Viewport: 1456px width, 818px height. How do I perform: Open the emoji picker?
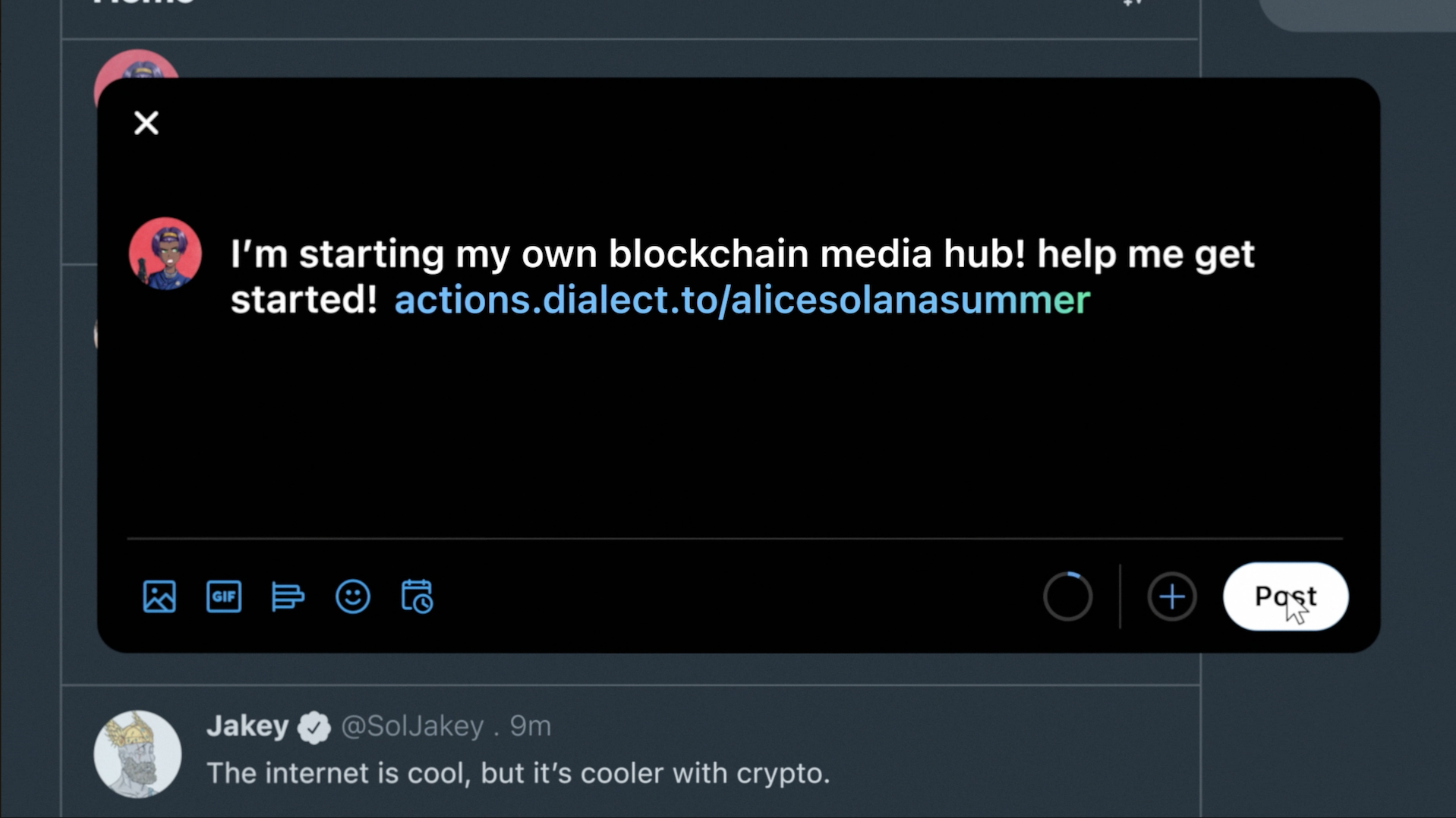coord(353,596)
